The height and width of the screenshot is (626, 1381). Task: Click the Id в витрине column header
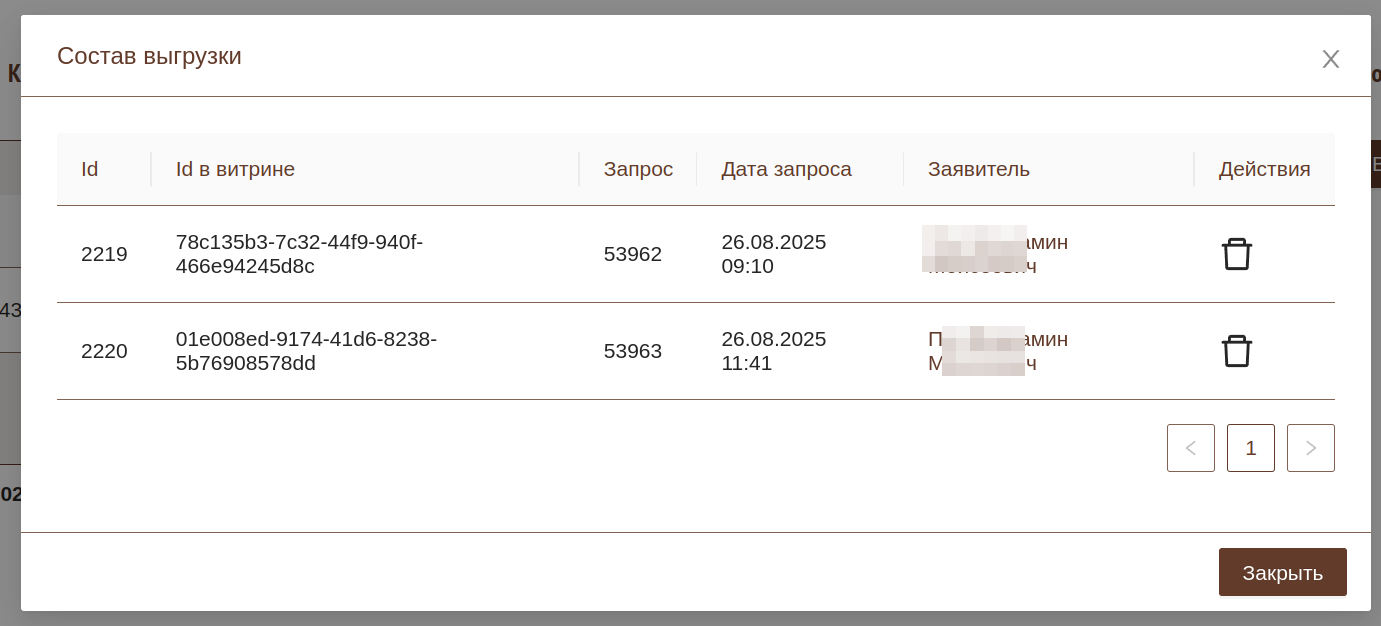point(235,169)
